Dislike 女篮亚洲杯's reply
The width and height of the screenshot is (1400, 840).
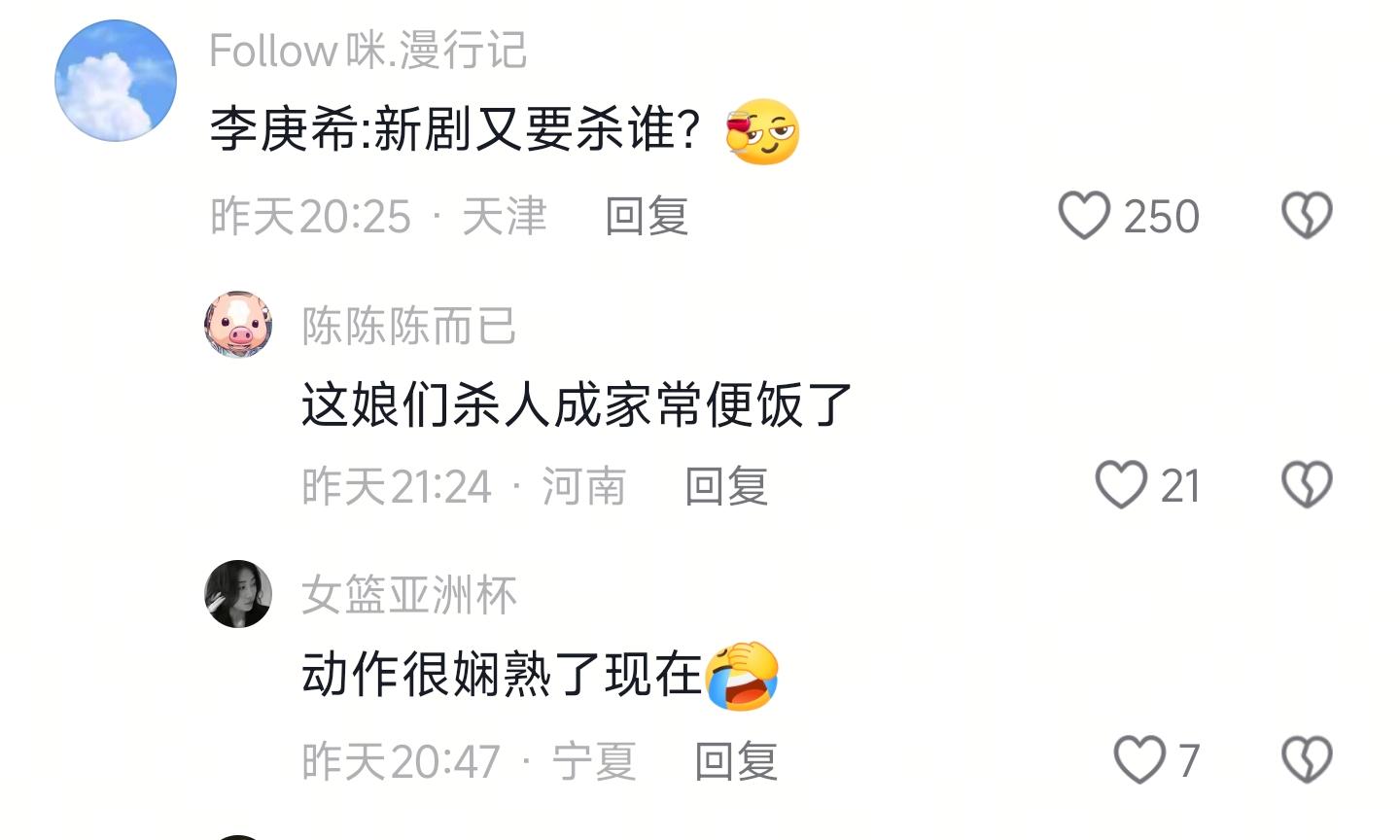point(1307,759)
